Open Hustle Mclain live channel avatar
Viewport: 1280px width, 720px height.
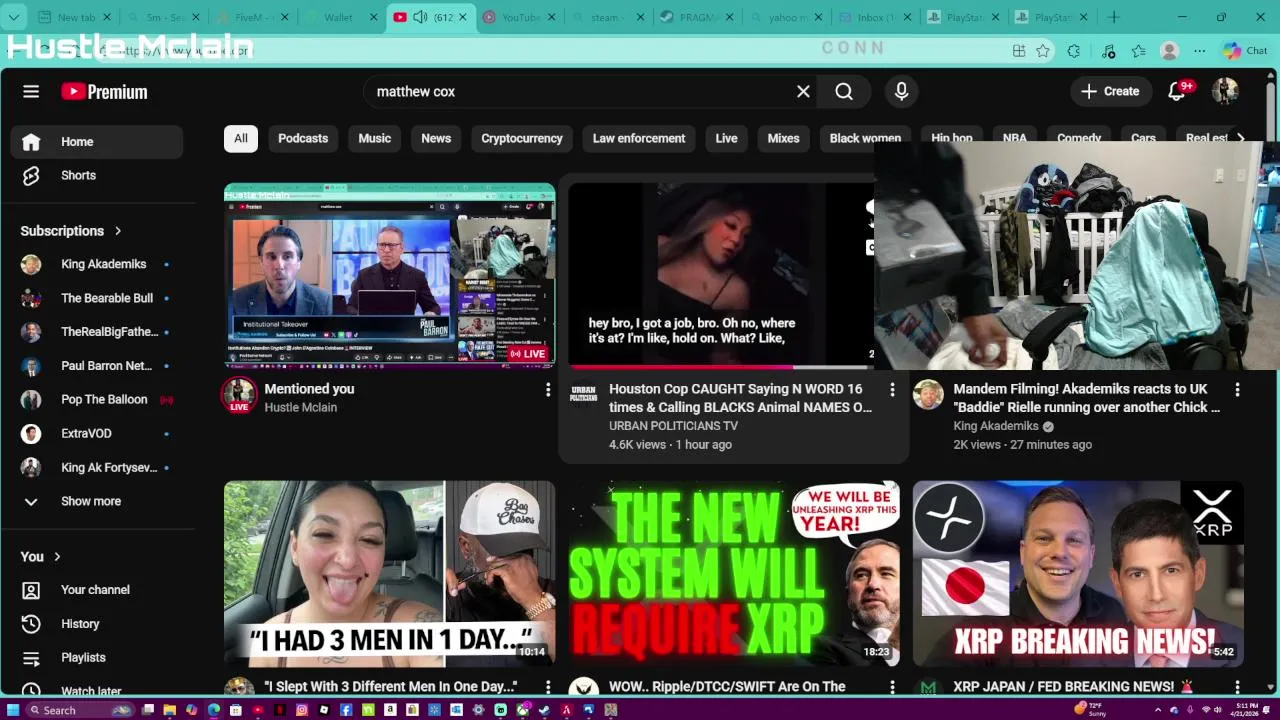(239, 395)
